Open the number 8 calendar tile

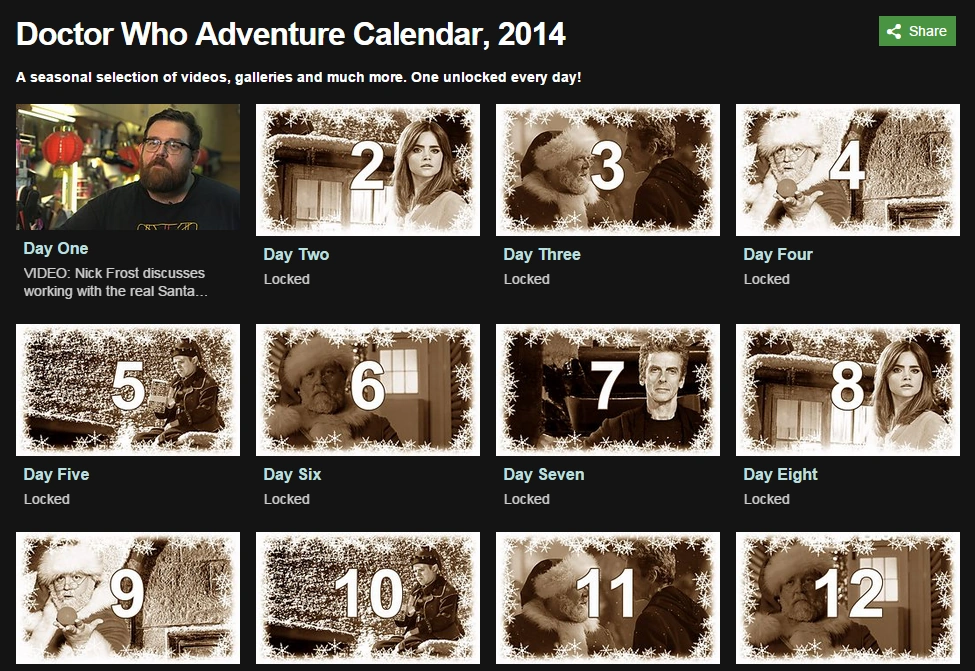848,390
